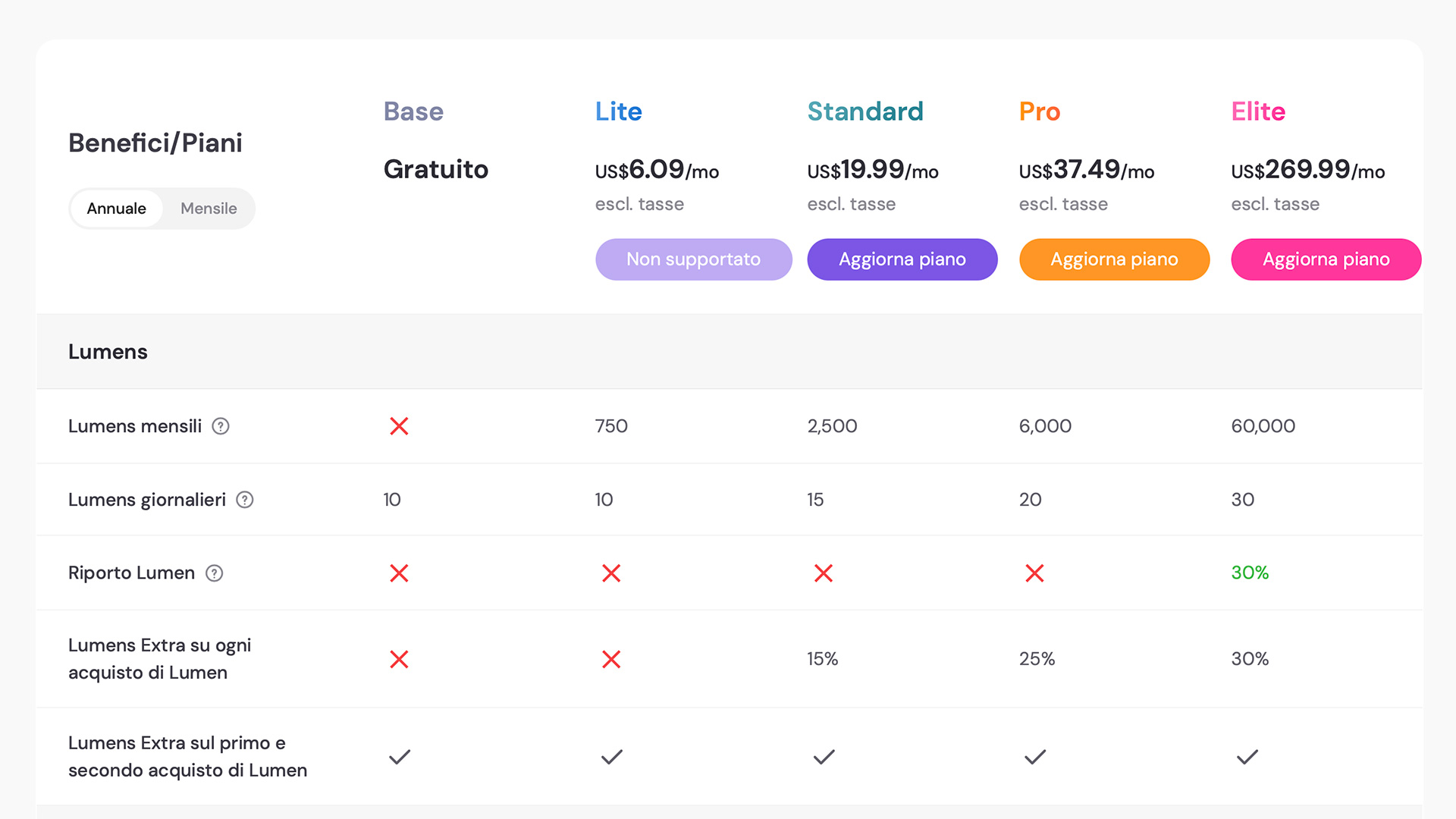
Task: Click the red X for Lite Lumens Extra su ogni acquisto
Action: [x=611, y=659]
